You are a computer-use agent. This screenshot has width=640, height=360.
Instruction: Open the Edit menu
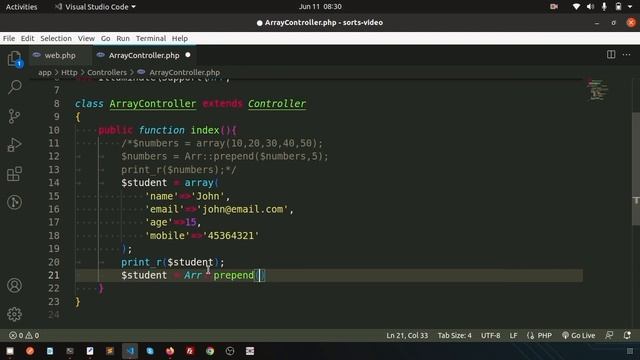(x=27, y=38)
